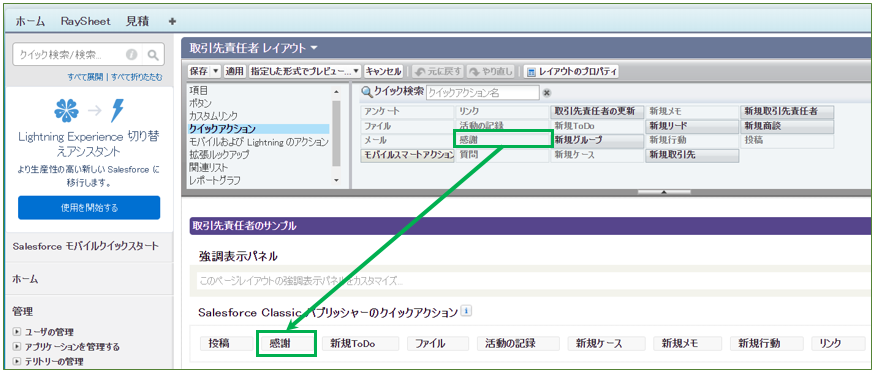
Task: Select 質問 palette item
Action: point(502,155)
